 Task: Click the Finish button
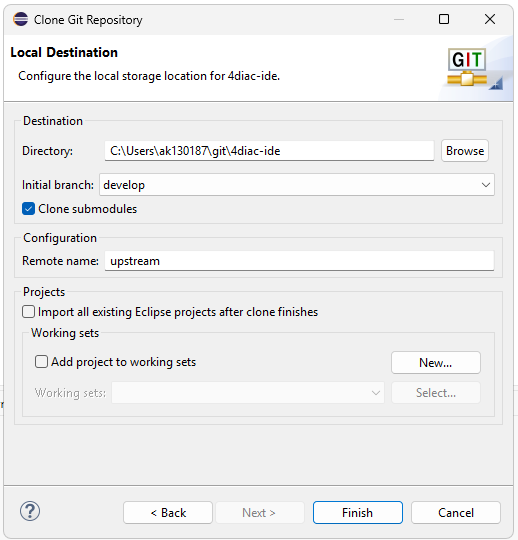[x=358, y=513]
